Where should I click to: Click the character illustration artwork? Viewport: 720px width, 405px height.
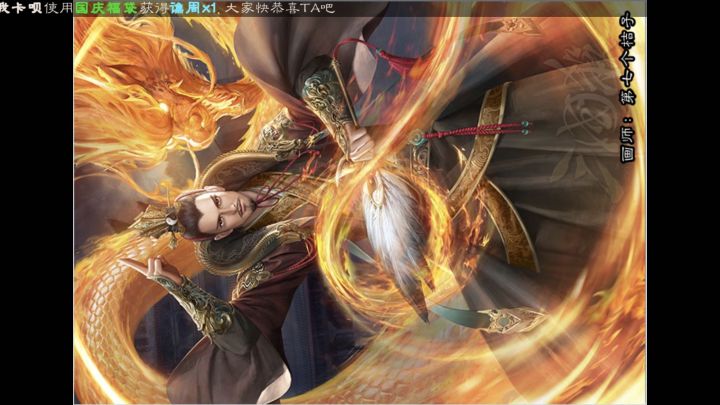(x=360, y=204)
